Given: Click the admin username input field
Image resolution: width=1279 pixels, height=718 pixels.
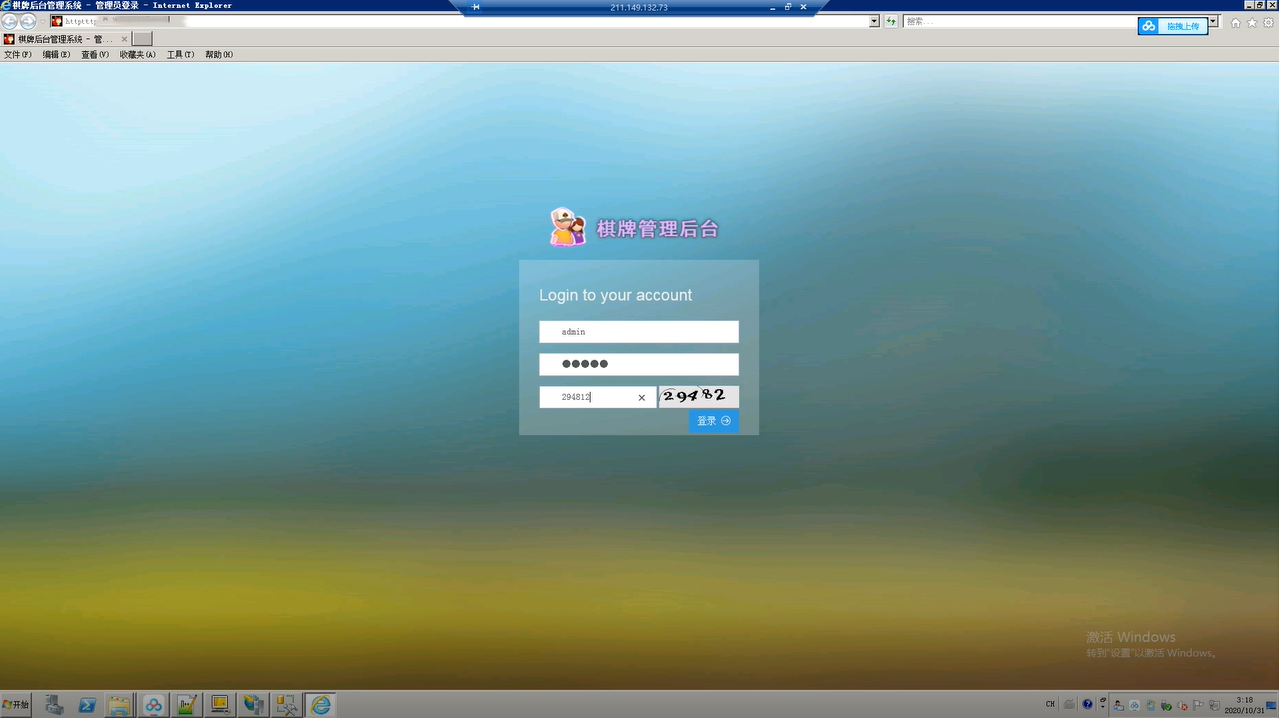Looking at the screenshot, I should click(638, 332).
